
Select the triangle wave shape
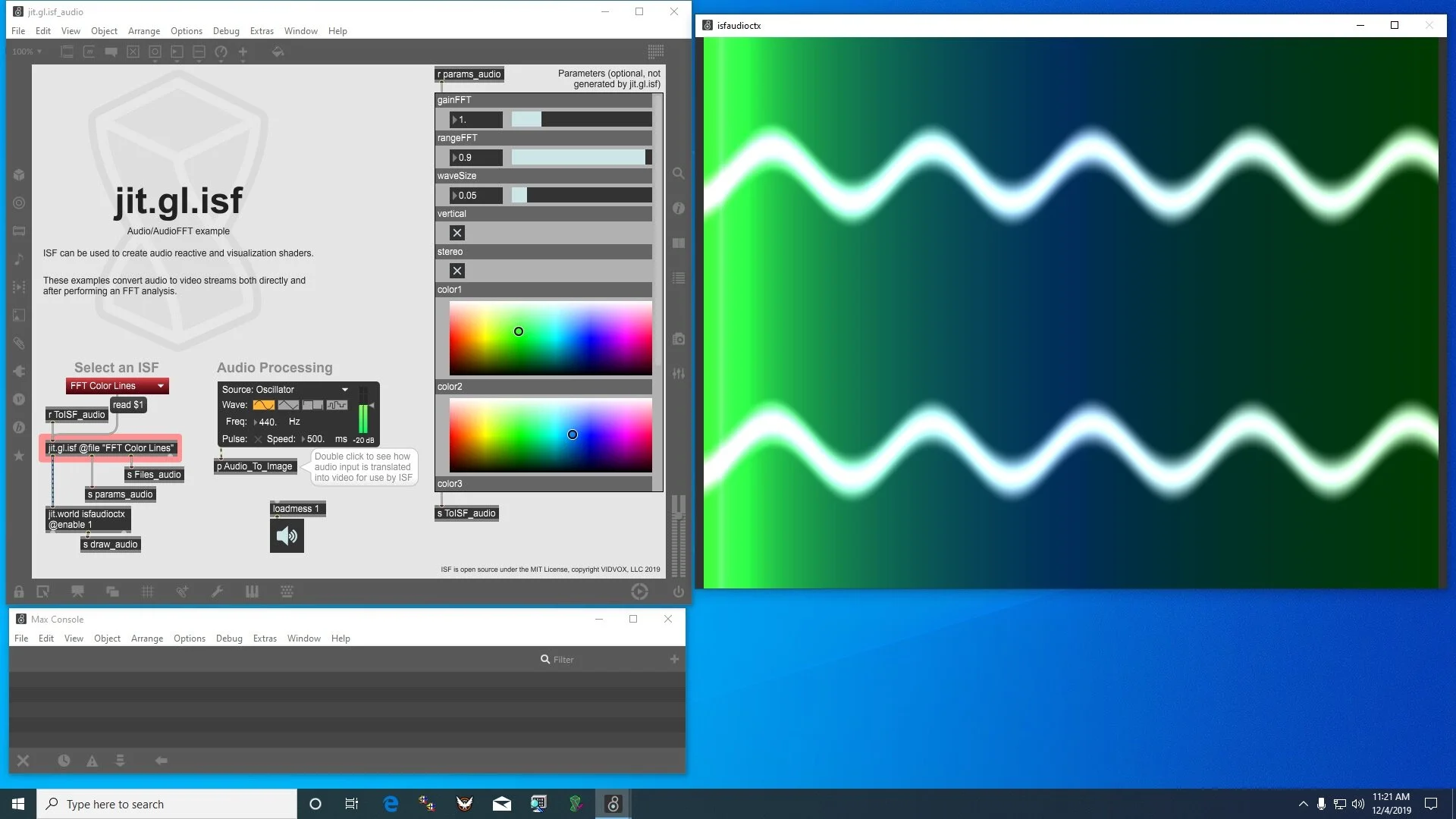pos(288,405)
